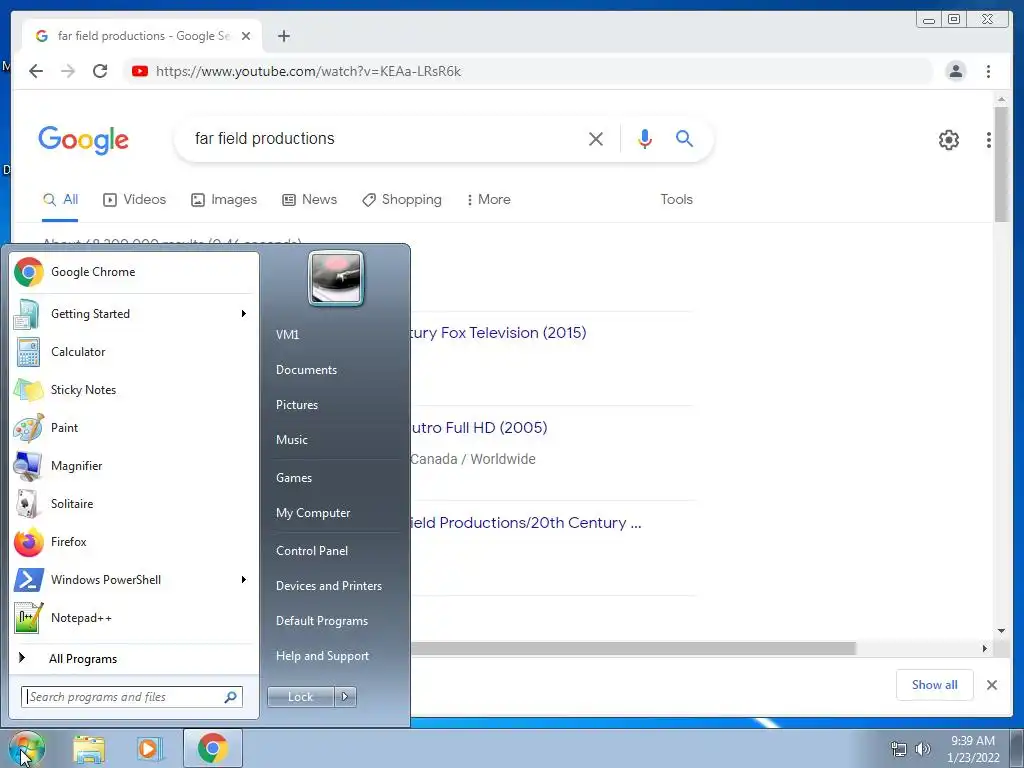Open Music from Start menu

(x=291, y=440)
